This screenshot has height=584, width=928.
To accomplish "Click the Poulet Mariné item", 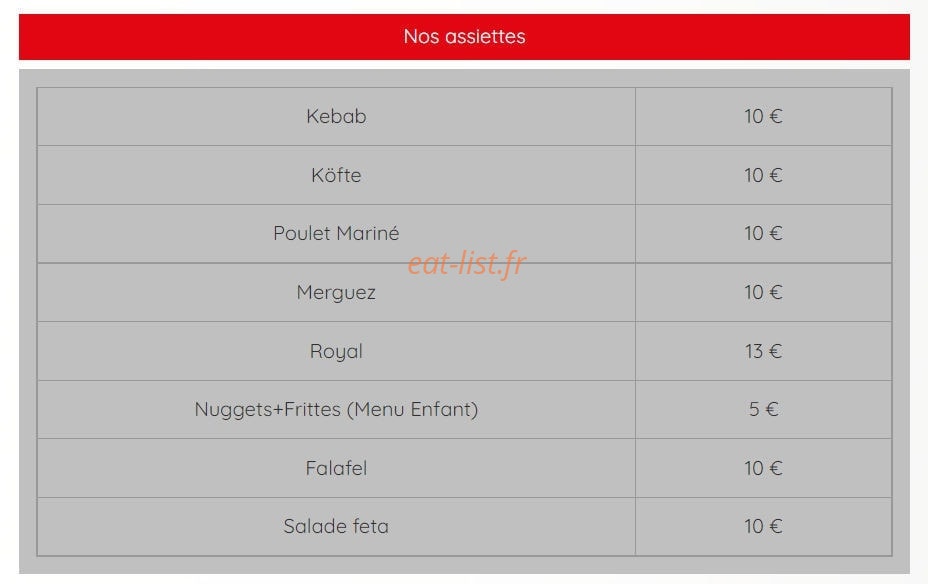I will 336,233.
